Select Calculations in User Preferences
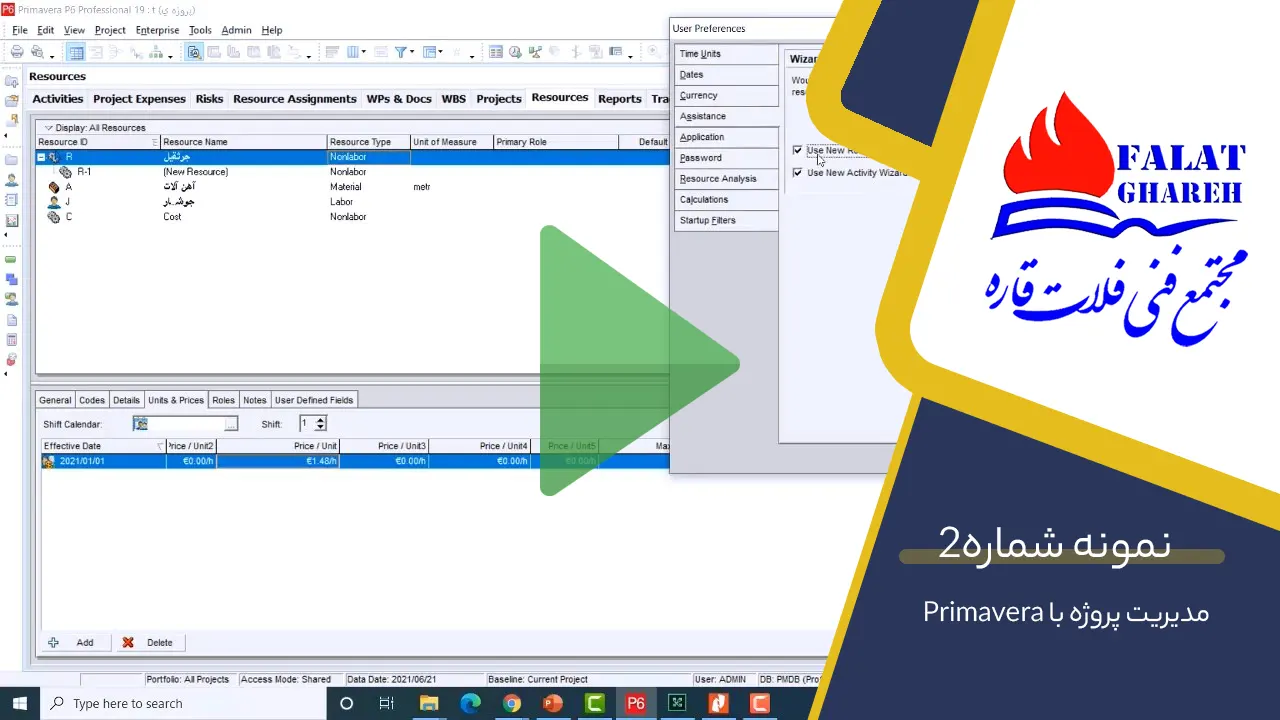This screenshot has height=720, width=1280. (x=726, y=200)
